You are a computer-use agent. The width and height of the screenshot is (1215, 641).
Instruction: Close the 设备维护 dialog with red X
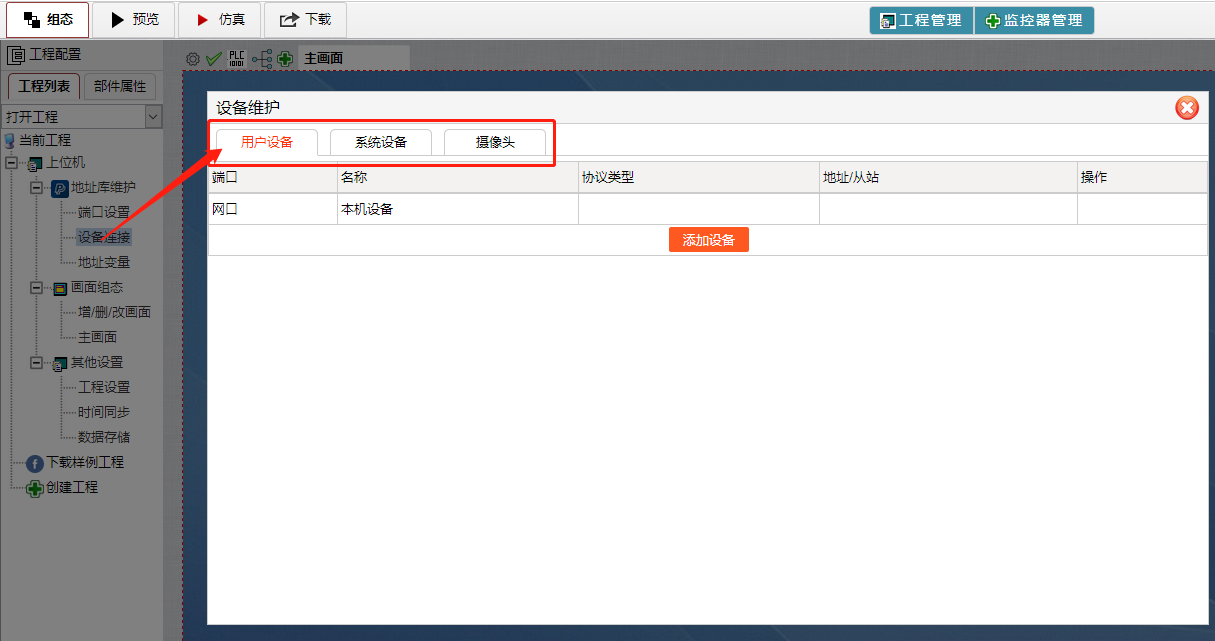1186,108
